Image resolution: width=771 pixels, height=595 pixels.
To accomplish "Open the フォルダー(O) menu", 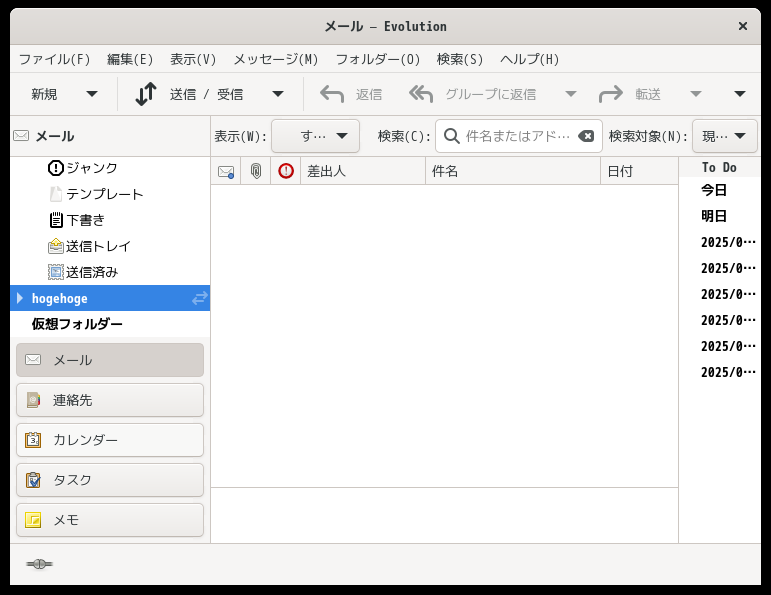I will [x=378, y=60].
